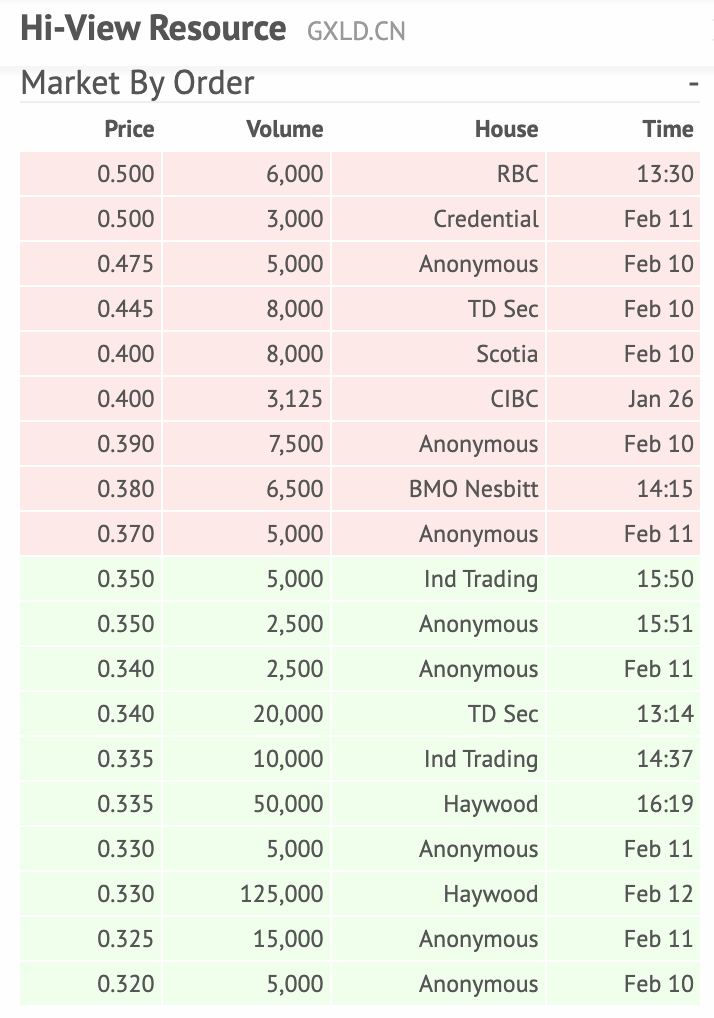The image size is (714, 1018).
Task: Select Ind Trading bid at 15:50
Action: click(360, 579)
